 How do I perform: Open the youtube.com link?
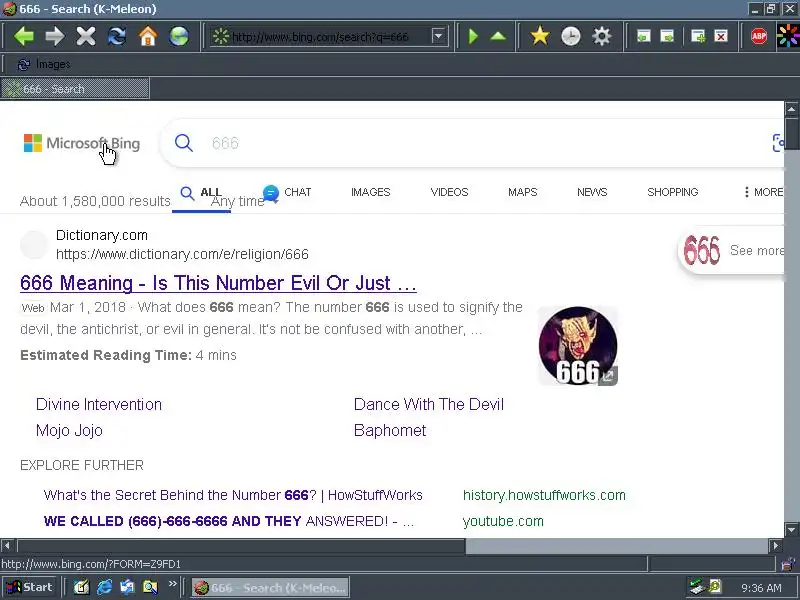click(503, 521)
